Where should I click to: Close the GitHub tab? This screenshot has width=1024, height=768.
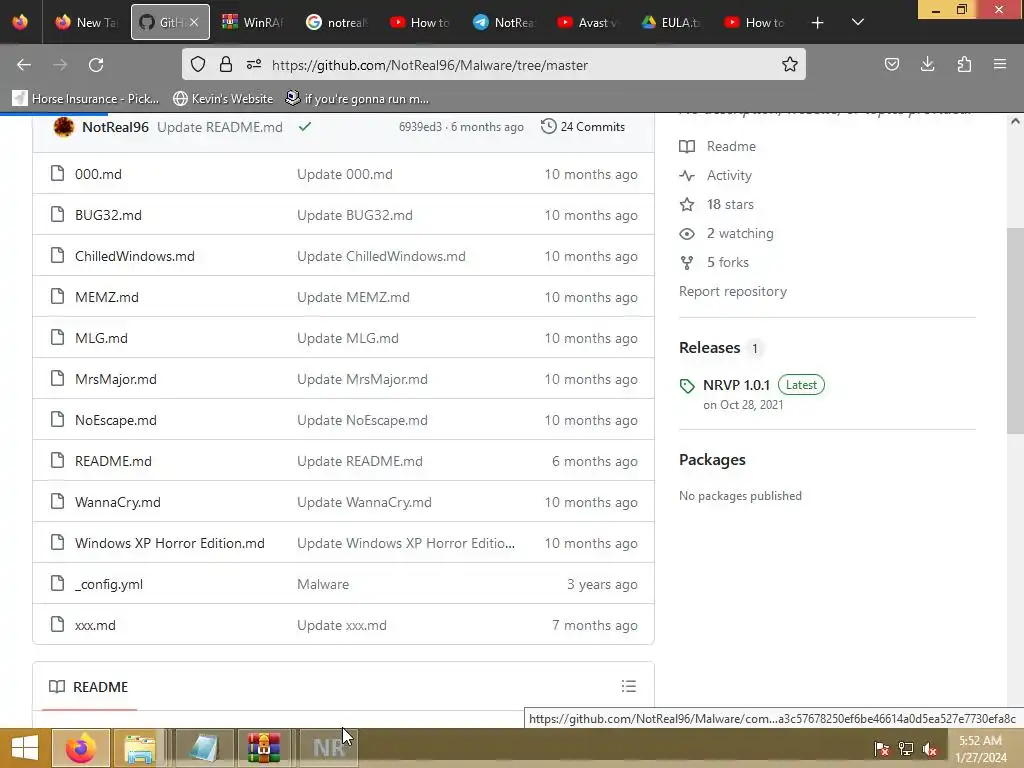tap(194, 22)
